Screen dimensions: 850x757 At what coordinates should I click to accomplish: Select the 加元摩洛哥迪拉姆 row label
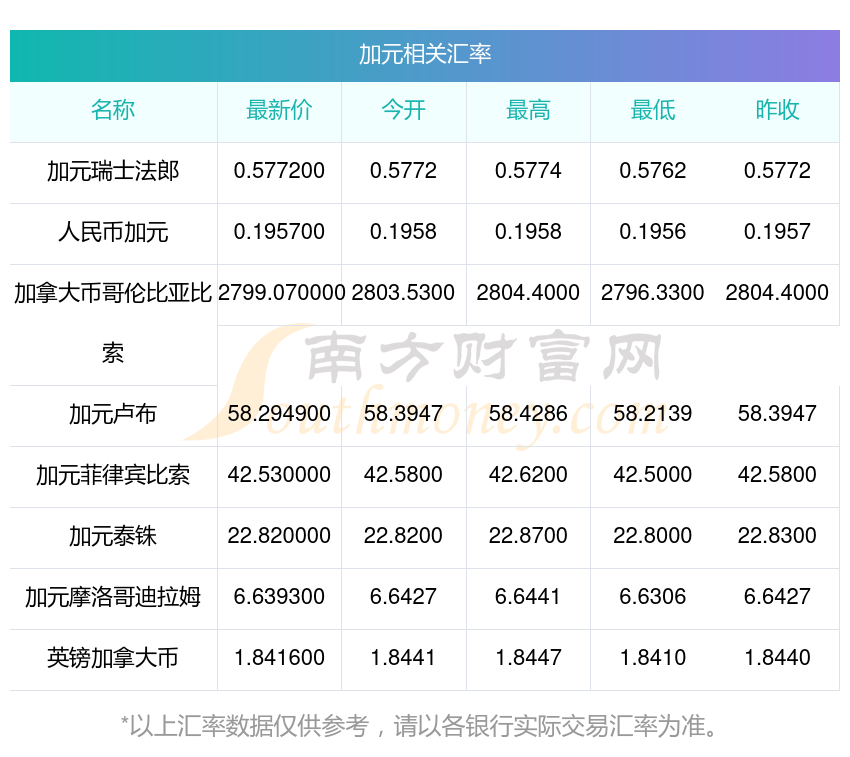113,597
